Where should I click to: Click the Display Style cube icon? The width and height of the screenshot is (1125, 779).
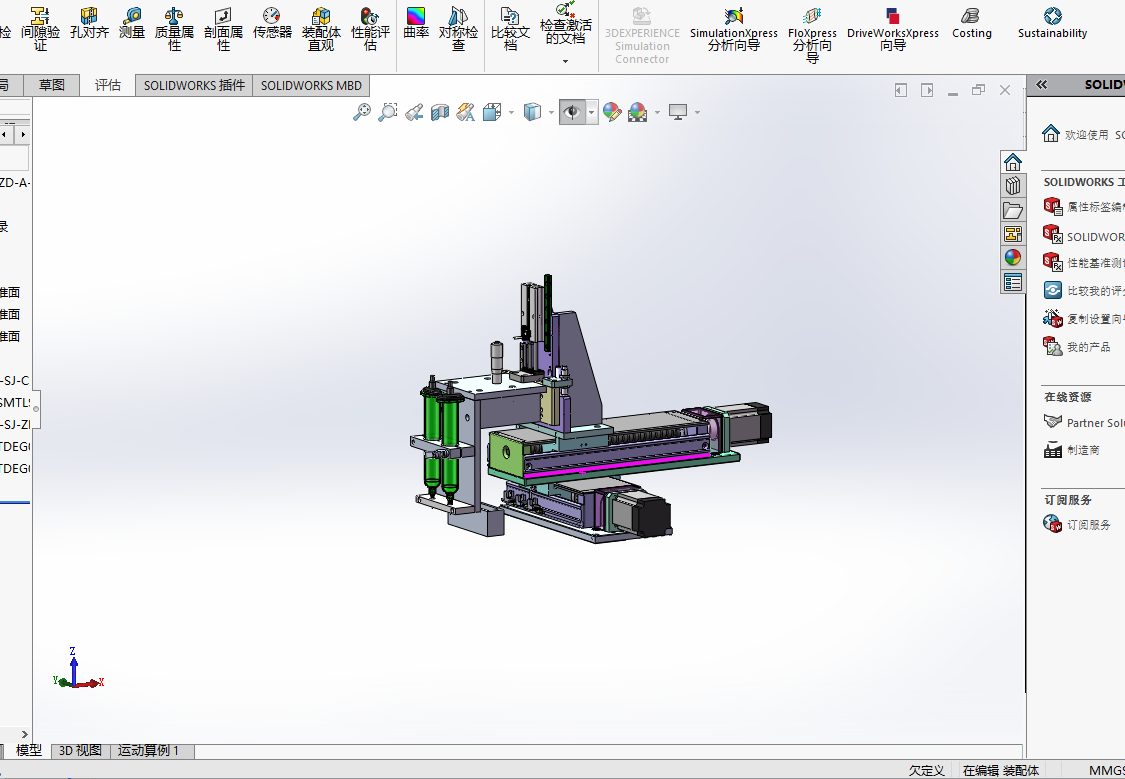[x=532, y=112]
